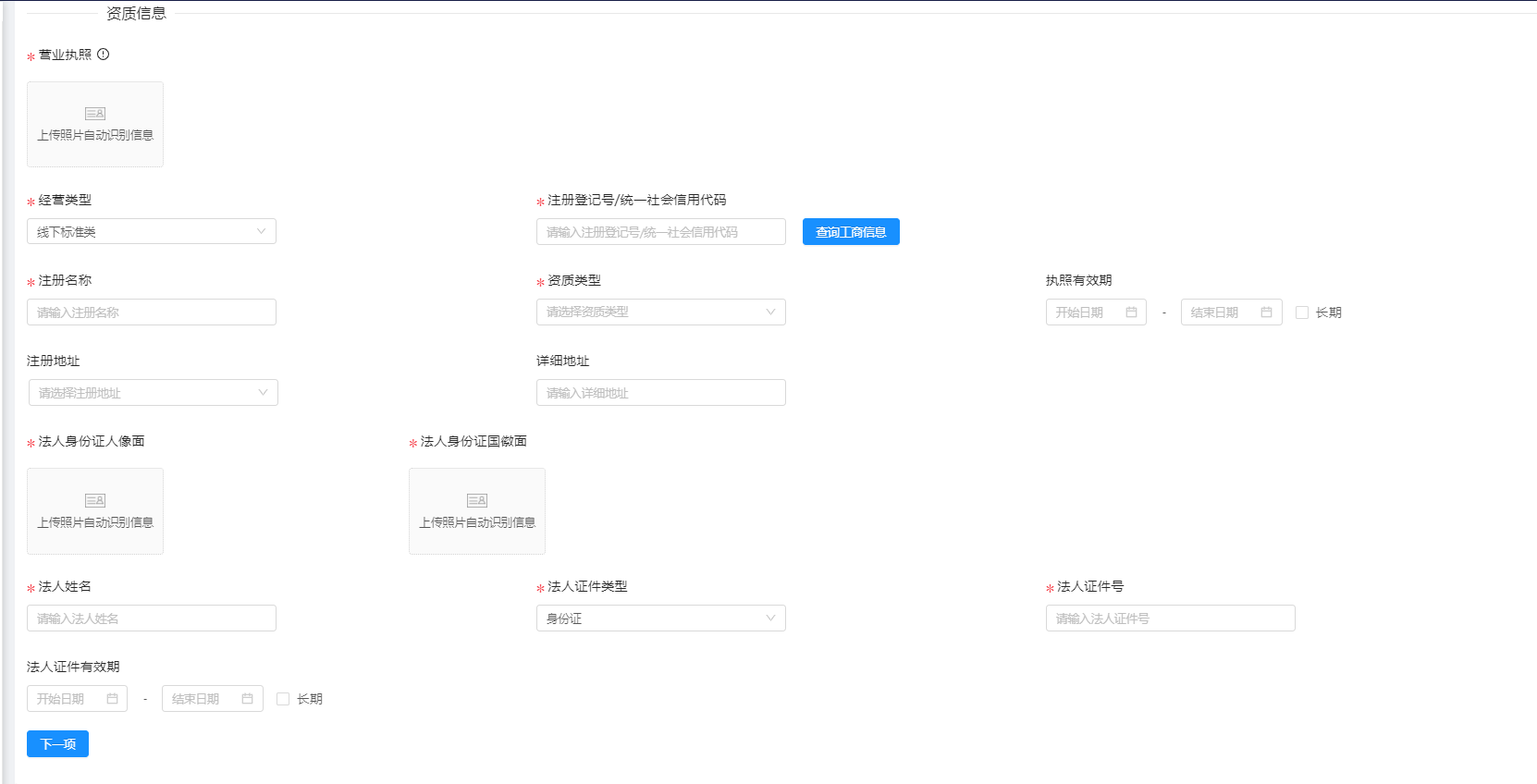Select the 详细地址 text field
The height and width of the screenshot is (784, 1537).
pyautogui.click(x=660, y=393)
